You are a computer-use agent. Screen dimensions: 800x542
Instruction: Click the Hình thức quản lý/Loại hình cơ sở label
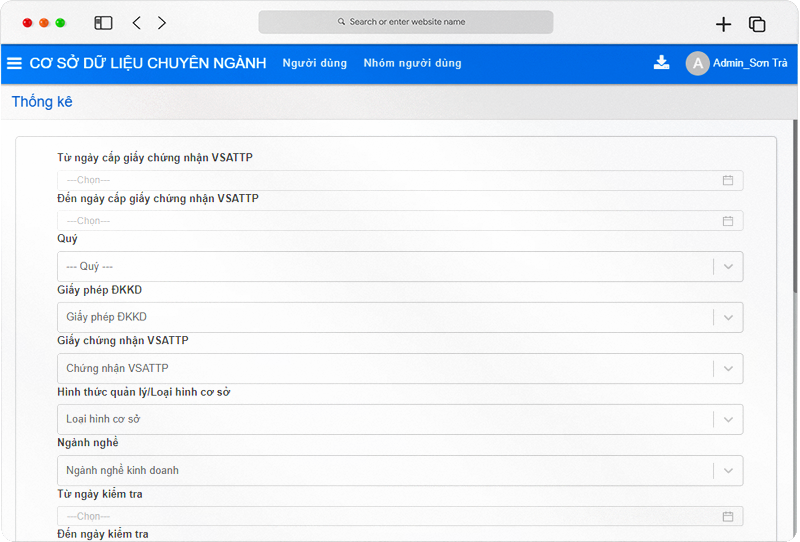click(143, 392)
